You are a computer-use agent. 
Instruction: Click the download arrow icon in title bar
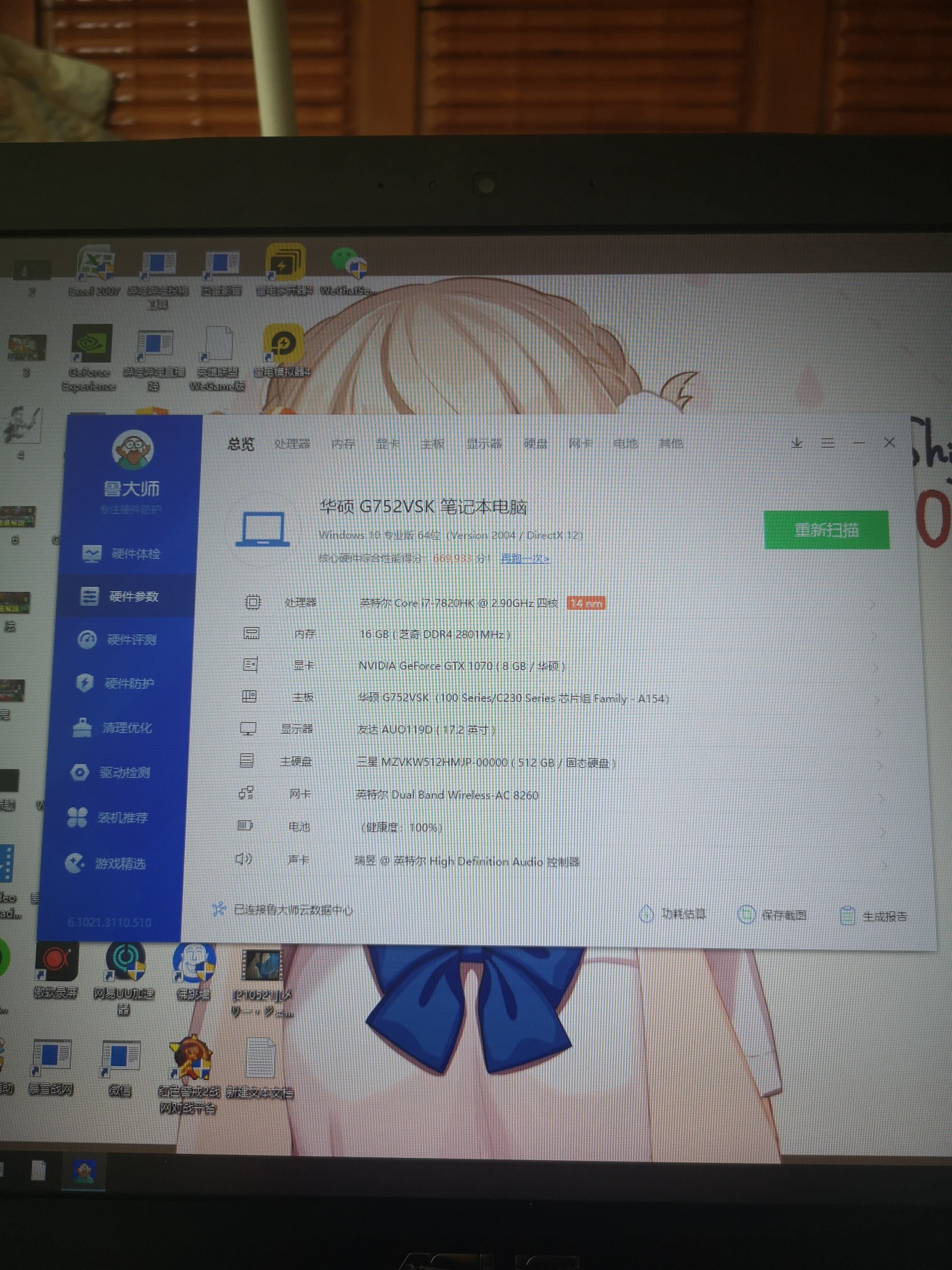[x=797, y=443]
